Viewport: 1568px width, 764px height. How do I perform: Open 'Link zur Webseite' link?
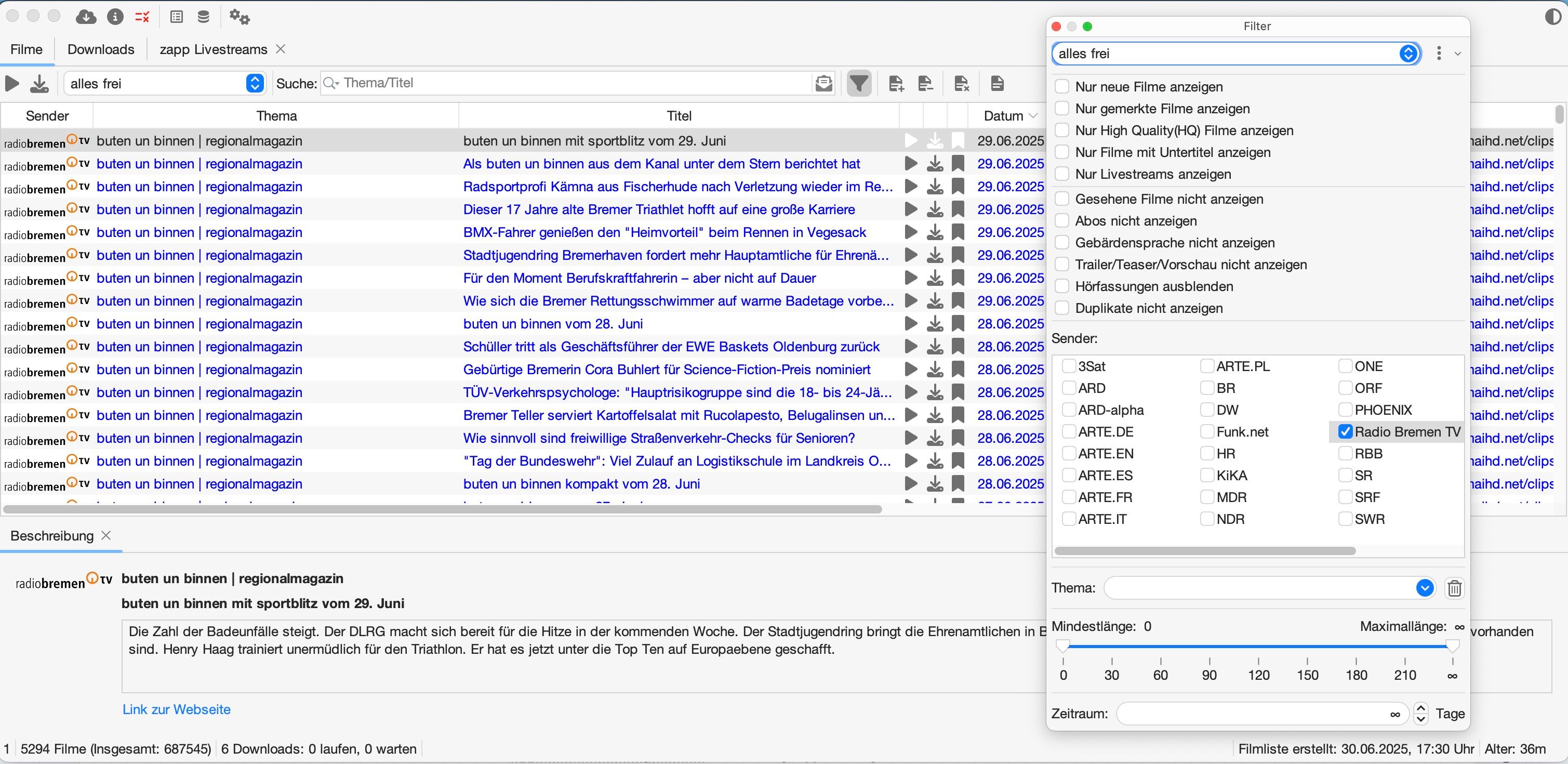(177, 709)
